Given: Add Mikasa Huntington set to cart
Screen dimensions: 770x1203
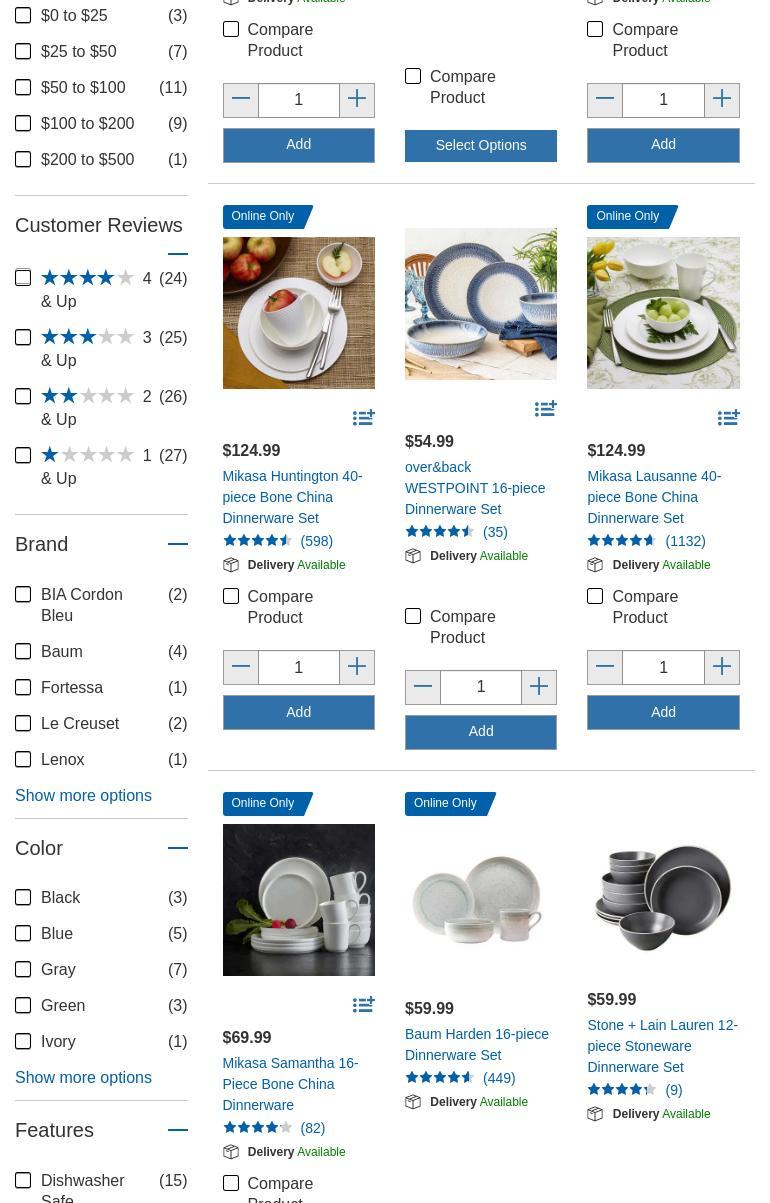Looking at the screenshot, I should [x=298, y=712].
